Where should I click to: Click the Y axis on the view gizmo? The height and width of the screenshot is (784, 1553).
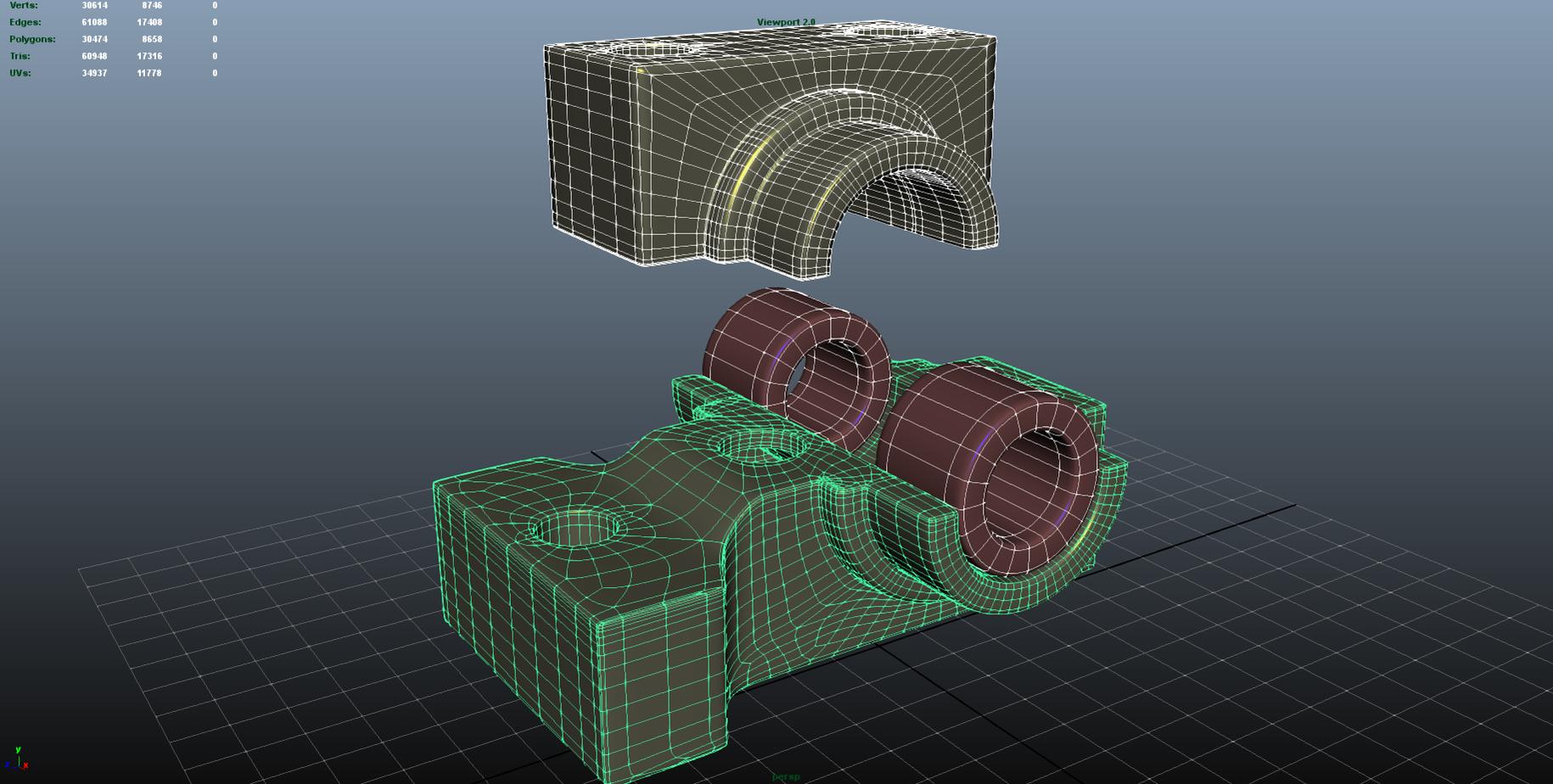coord(18,750)
